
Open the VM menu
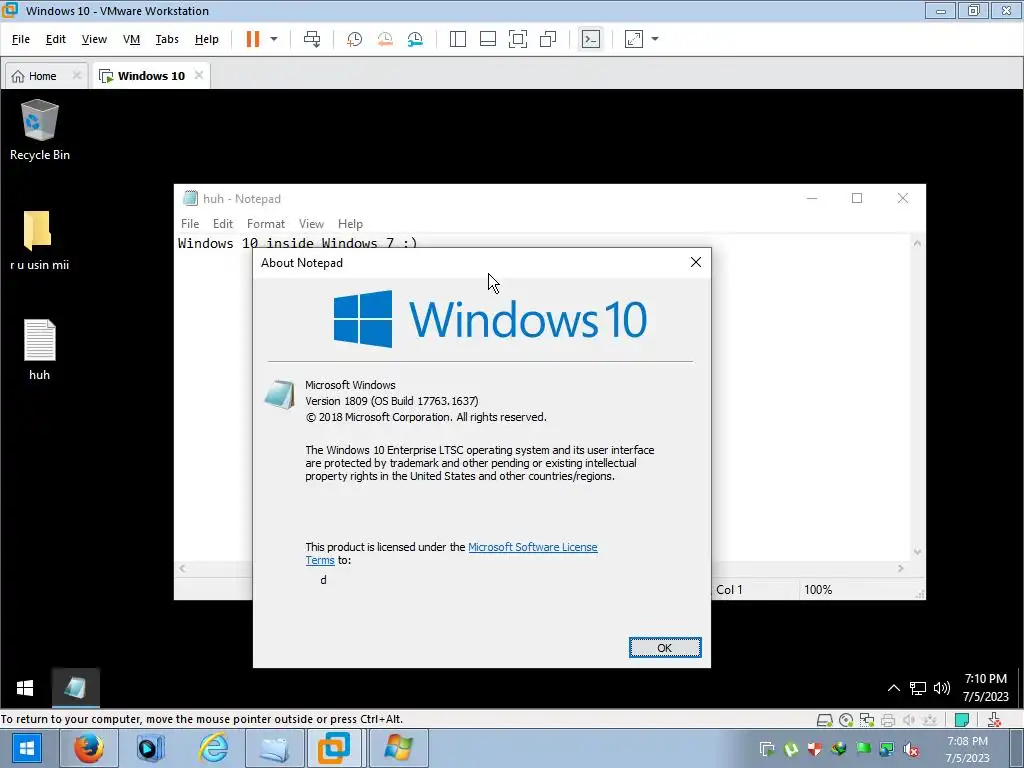(x=131, y=39)
